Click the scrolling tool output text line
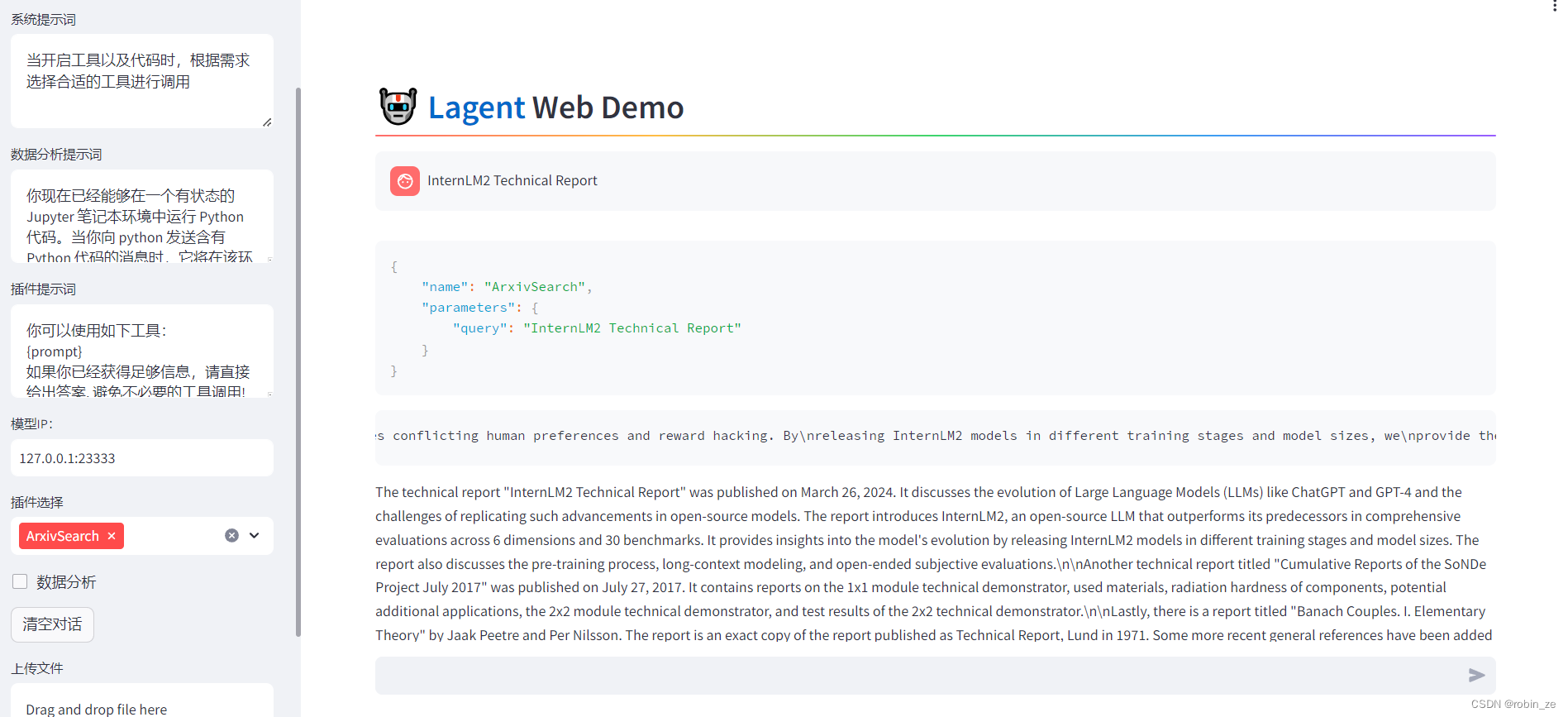 [x=936, y=436]
